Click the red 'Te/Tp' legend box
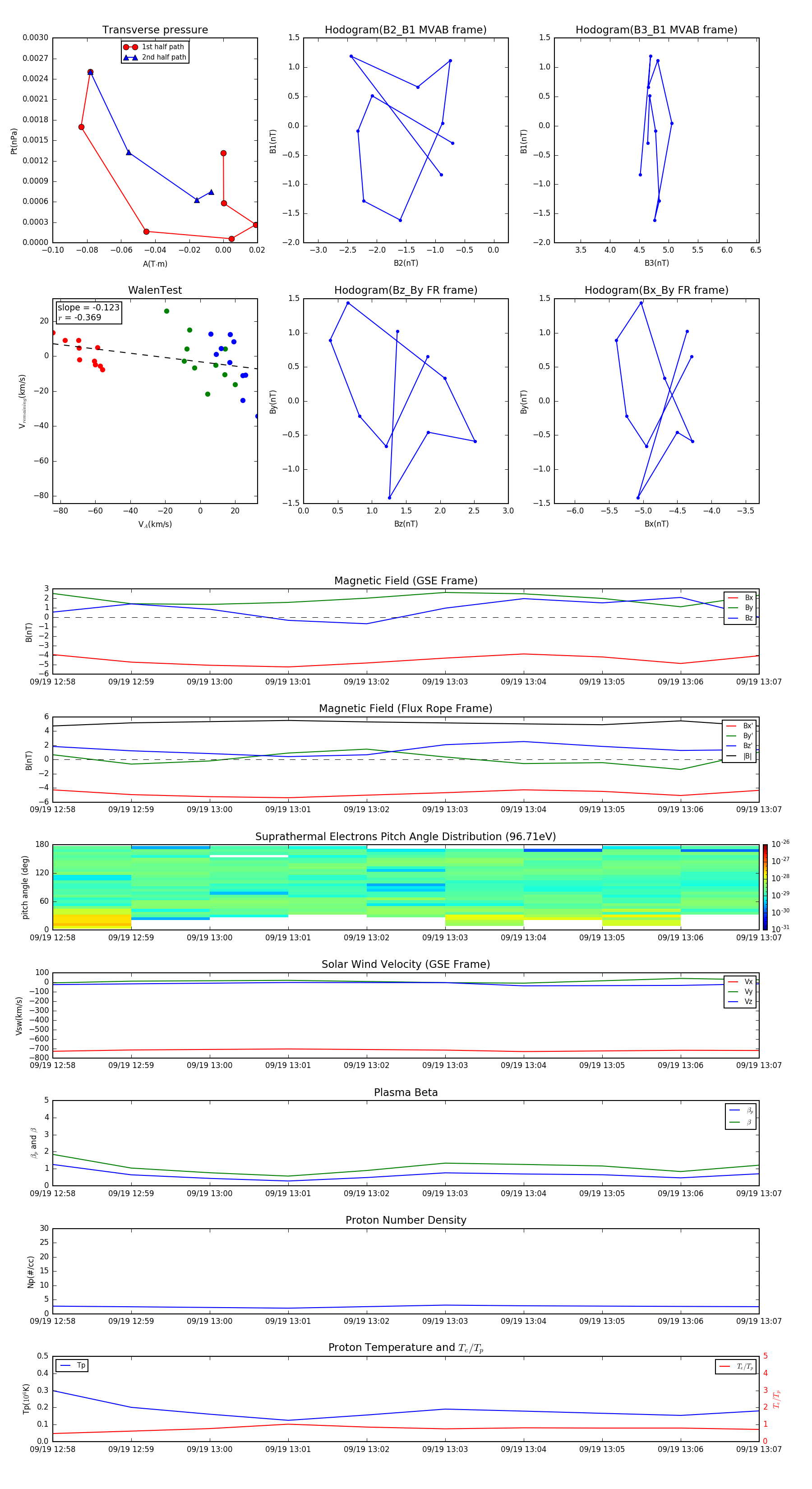The height and width of the screenshot is (1489, 812). point(736,1366)
